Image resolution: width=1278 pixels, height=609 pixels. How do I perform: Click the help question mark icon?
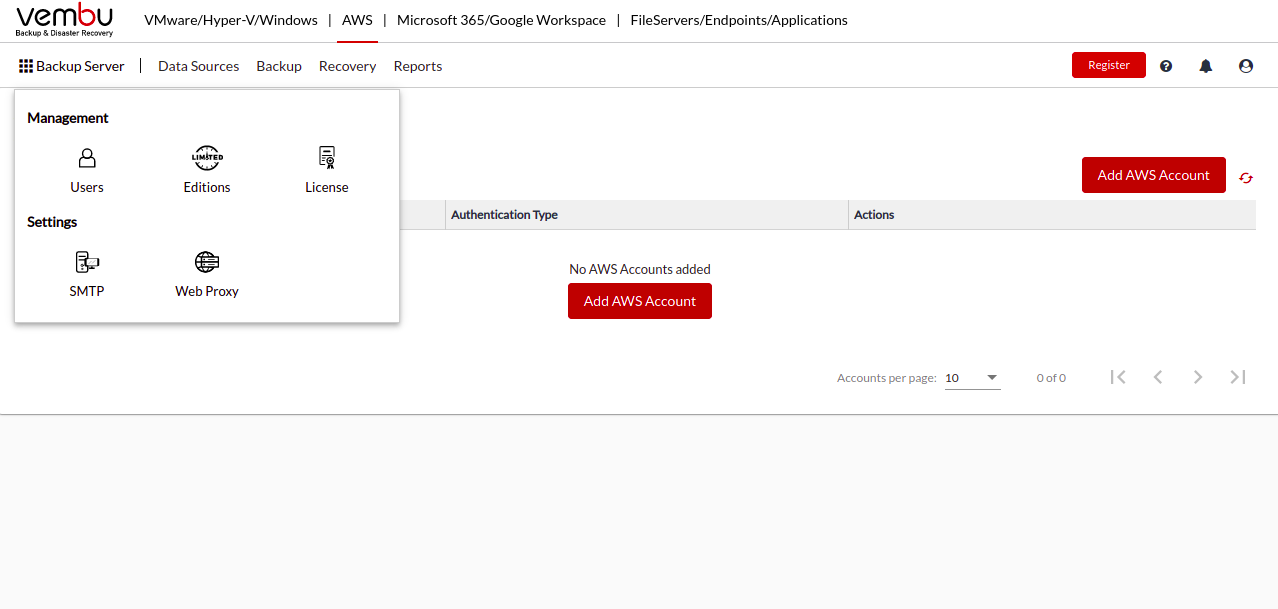pyautogui.click(x=1166, y=66)
